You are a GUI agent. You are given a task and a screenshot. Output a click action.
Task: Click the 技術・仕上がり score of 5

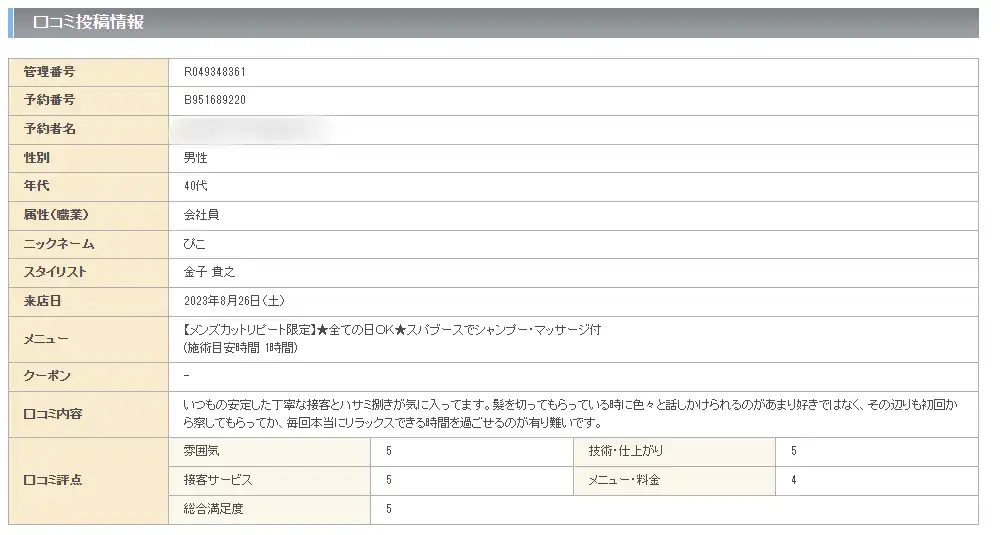coord(794,451)
